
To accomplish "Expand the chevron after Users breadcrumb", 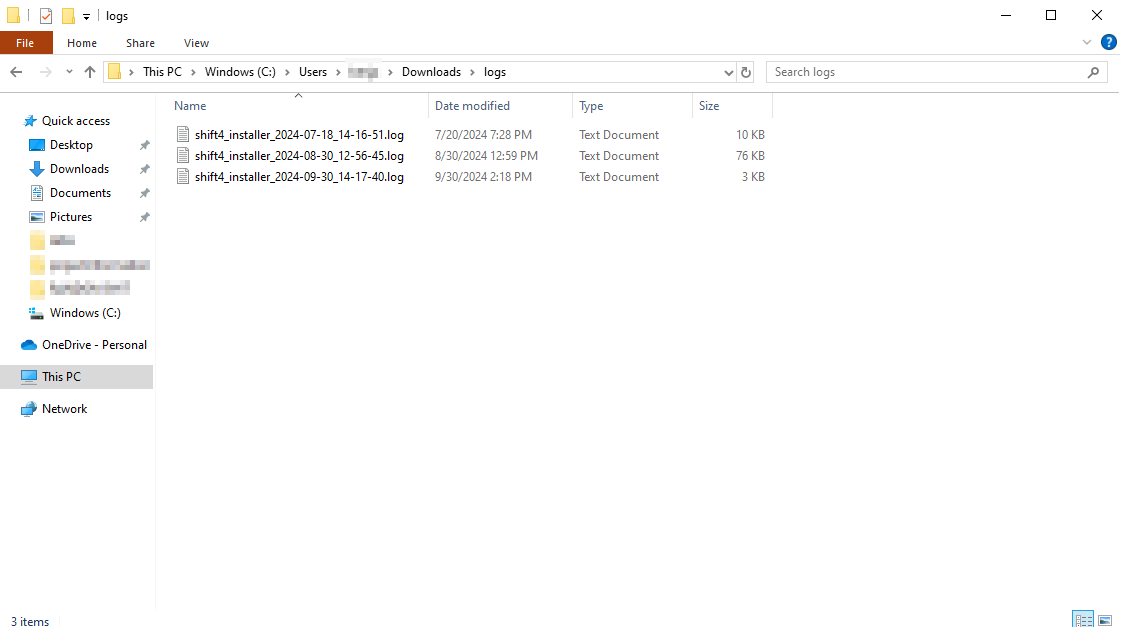I will (338, 72).
